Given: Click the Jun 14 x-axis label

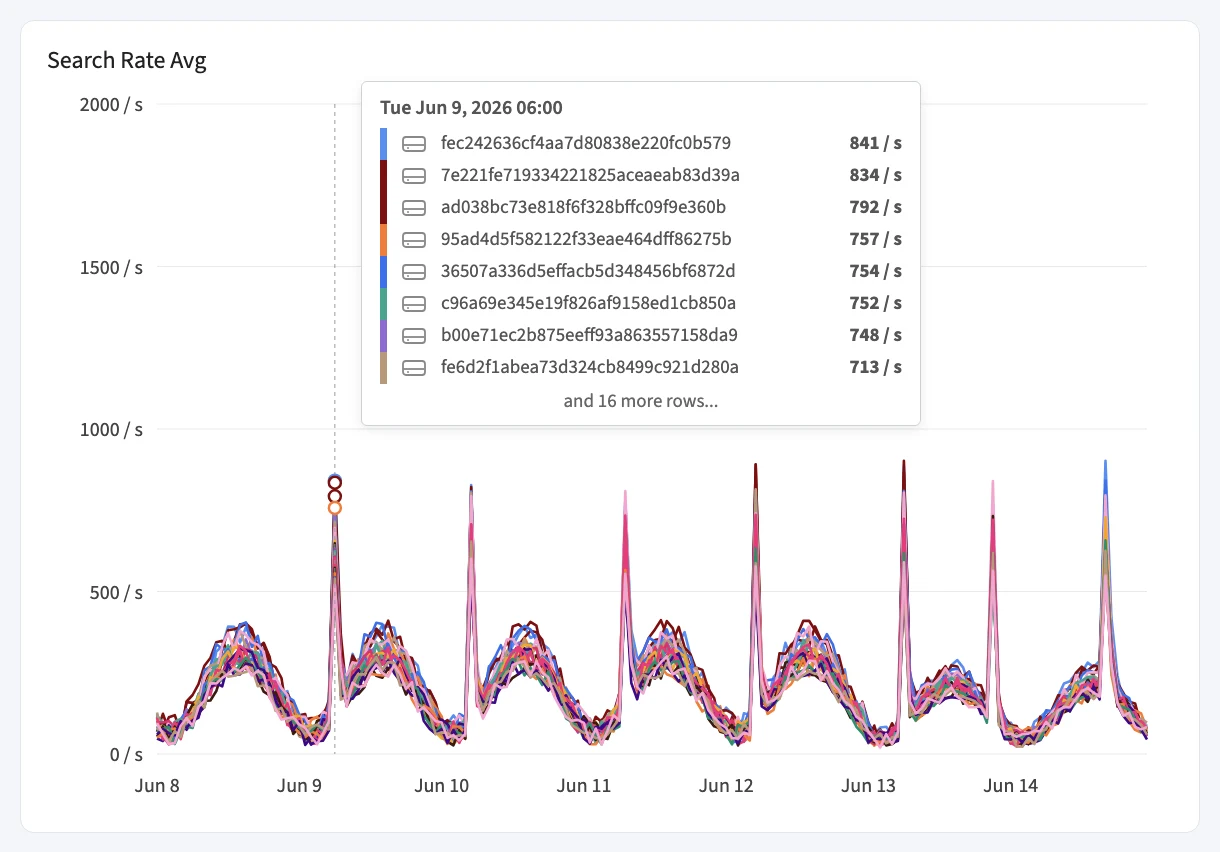Looking at the screenshot, I should point(1010,786).
